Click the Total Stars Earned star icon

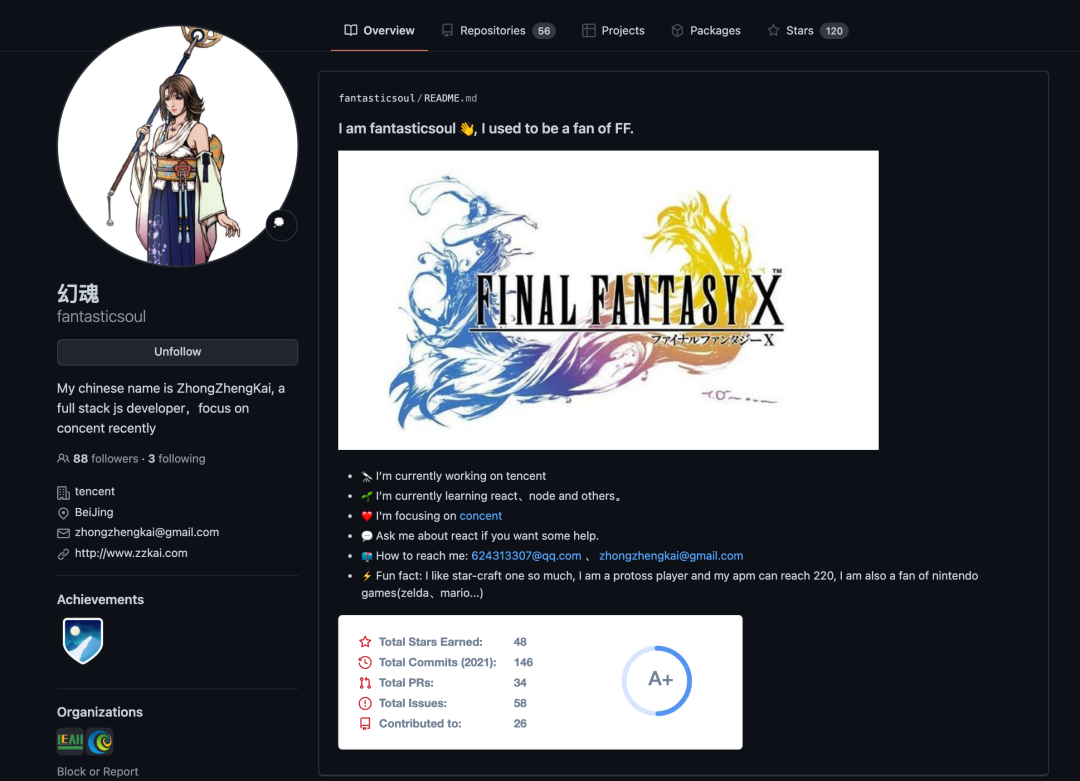(365, 642)
